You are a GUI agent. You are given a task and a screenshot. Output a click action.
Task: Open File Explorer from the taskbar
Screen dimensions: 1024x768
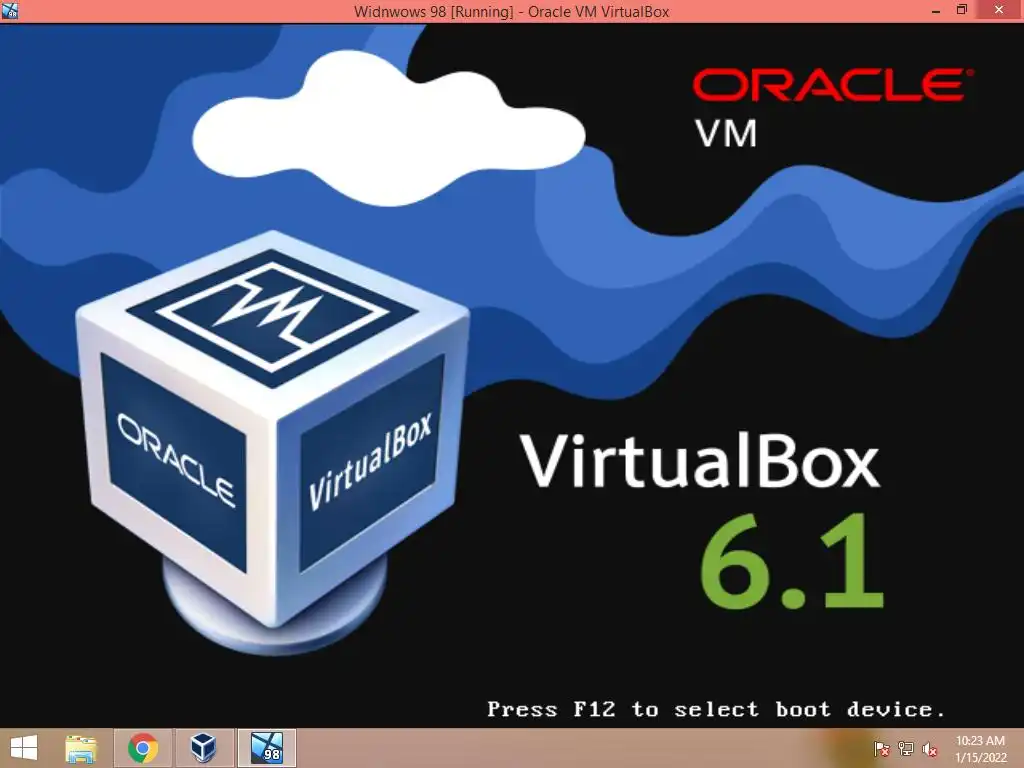point(81,748)
